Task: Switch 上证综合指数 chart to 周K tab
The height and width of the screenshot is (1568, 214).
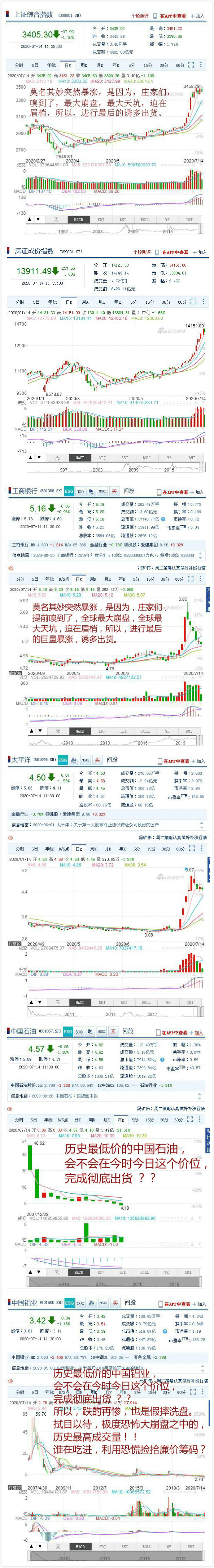Action: point(83,65)
